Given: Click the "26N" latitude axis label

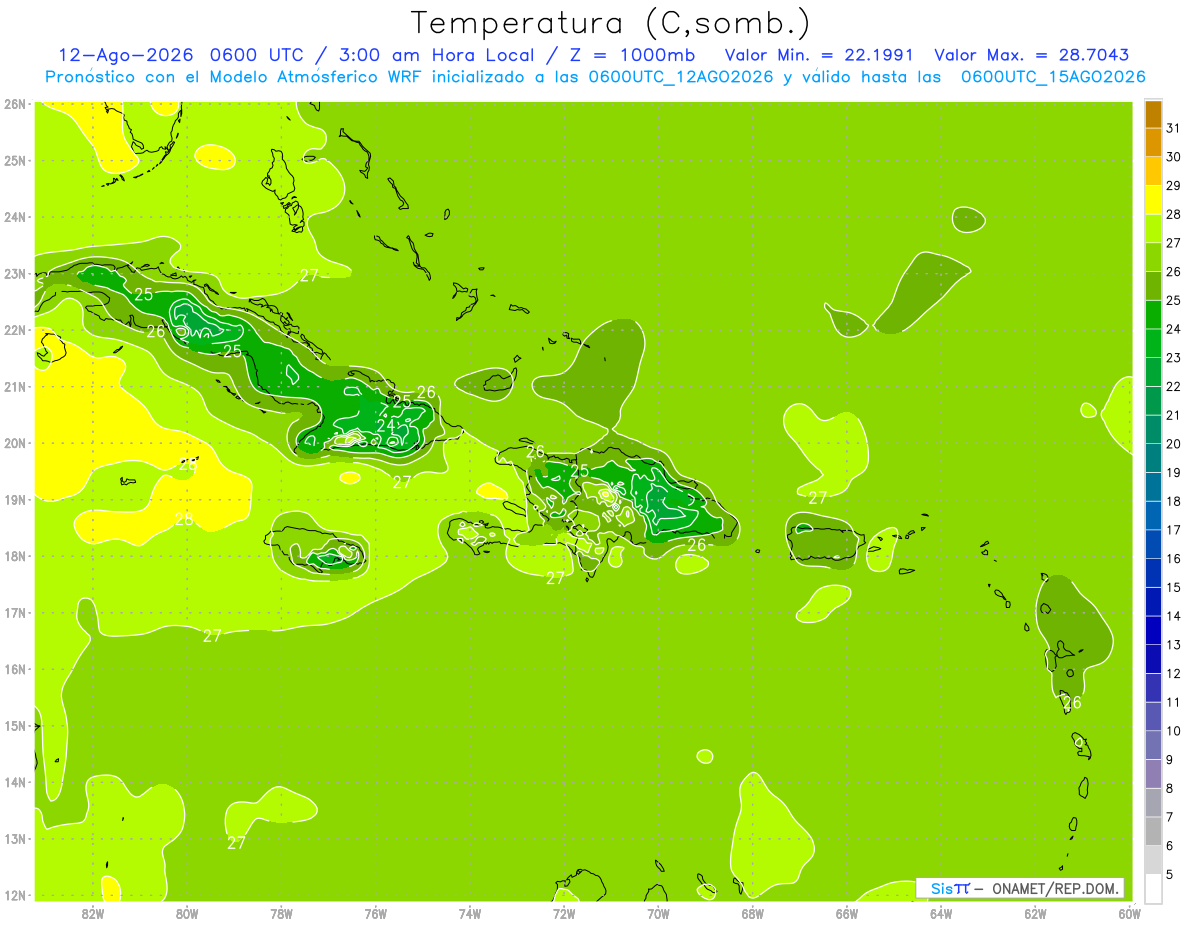Looking at the screenshot, I should (x=15, y=104).
